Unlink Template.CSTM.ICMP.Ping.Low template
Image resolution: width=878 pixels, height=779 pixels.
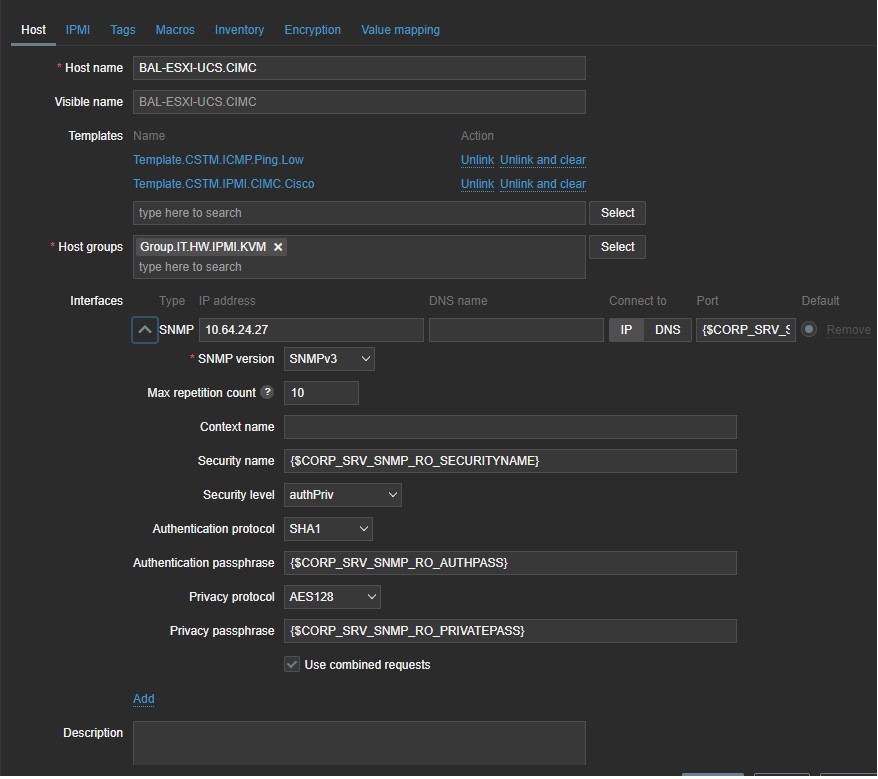(477, 160)
